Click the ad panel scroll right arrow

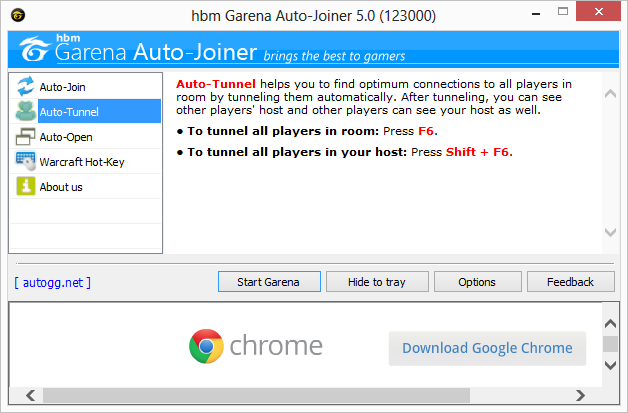pos(580,395)
